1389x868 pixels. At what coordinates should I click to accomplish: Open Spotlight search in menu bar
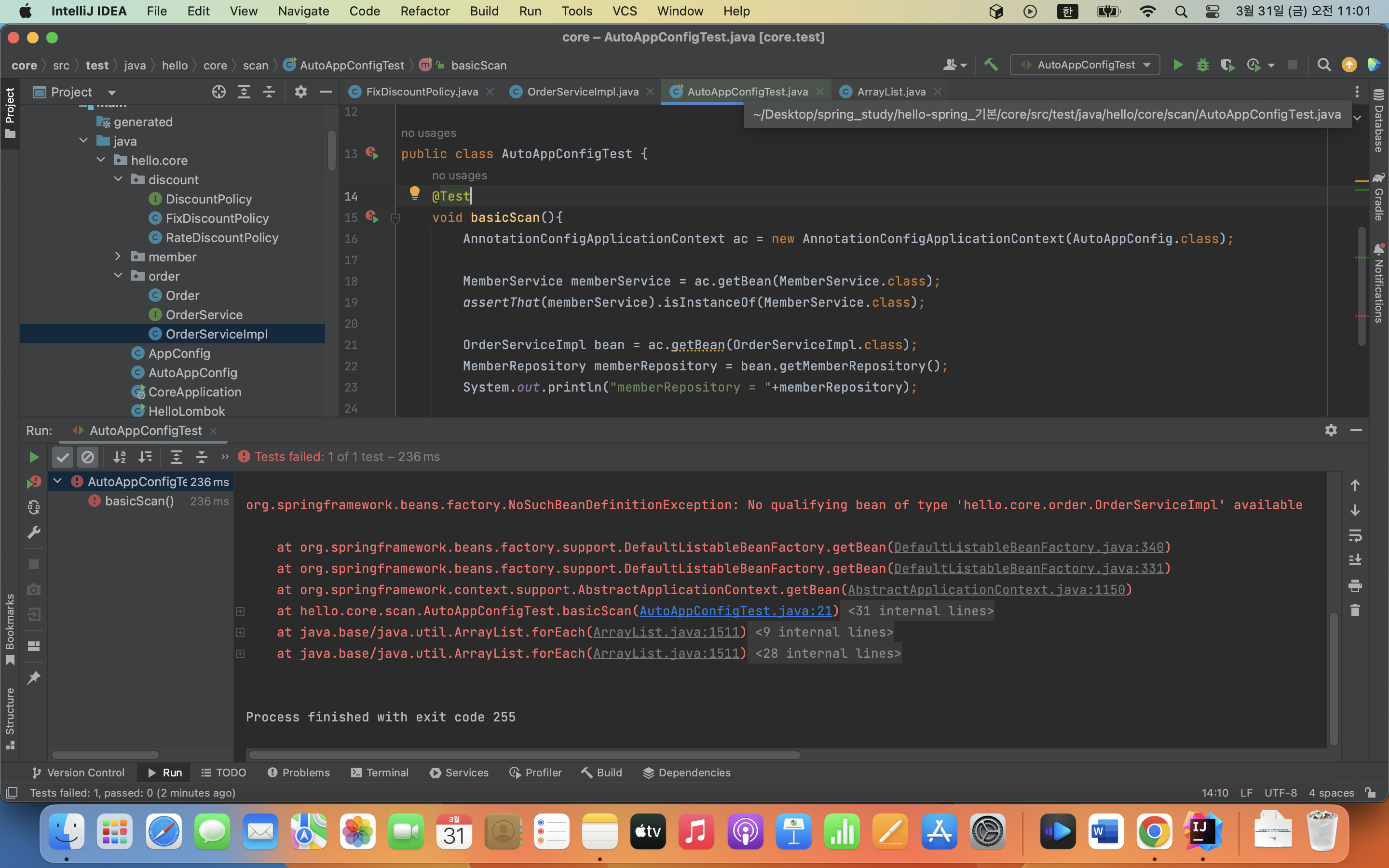pyautogui.click(x=1181, y=11)
